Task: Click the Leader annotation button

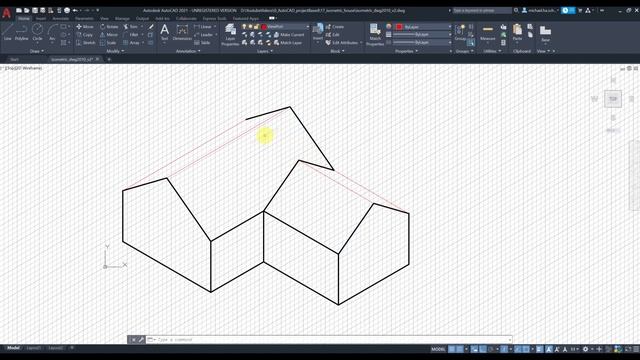Action: pyautogui.click(x=204, y=35)
